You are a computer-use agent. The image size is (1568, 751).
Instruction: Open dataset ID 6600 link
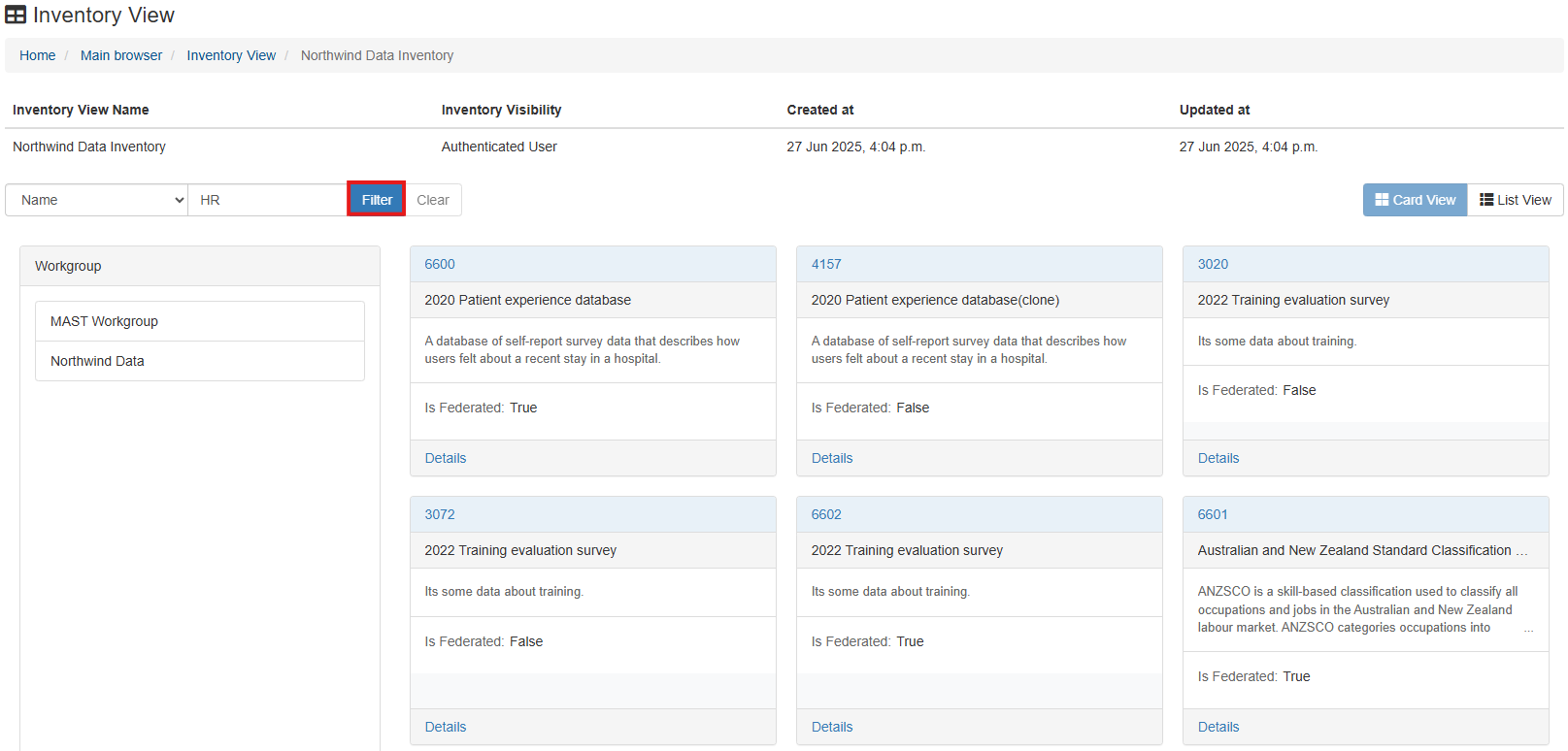click(x=440, y=264)
